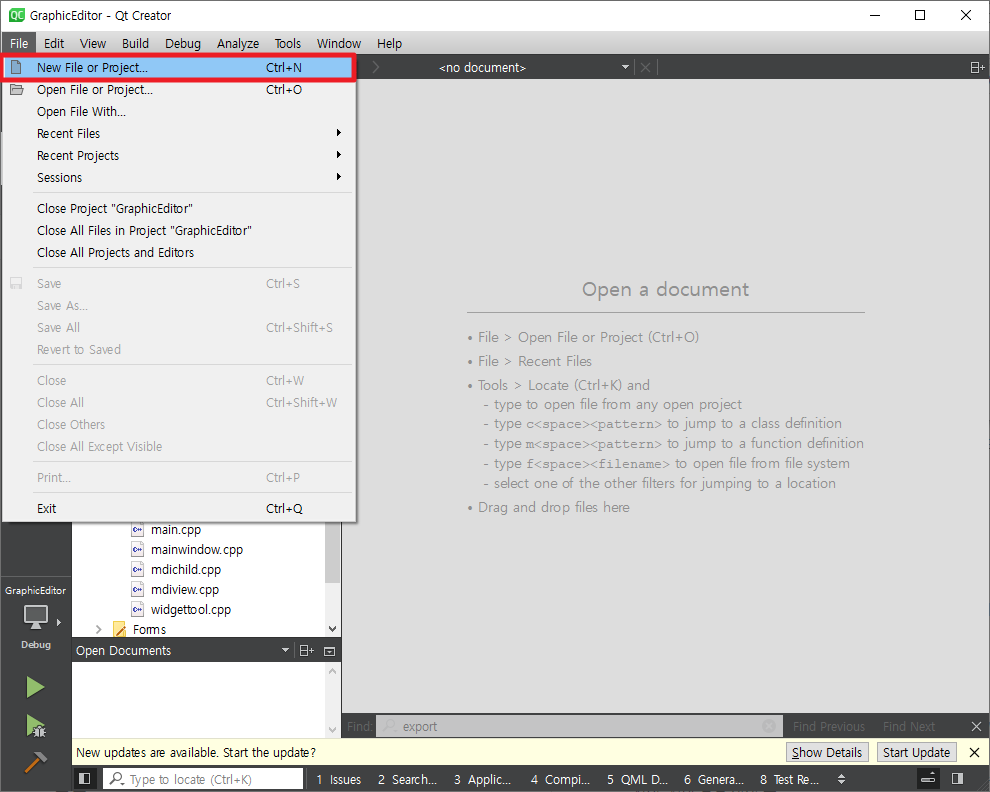Click the Start Update button
Image resolution: width=990 pixels, height=792 pixels.
(x=916, y=752)
